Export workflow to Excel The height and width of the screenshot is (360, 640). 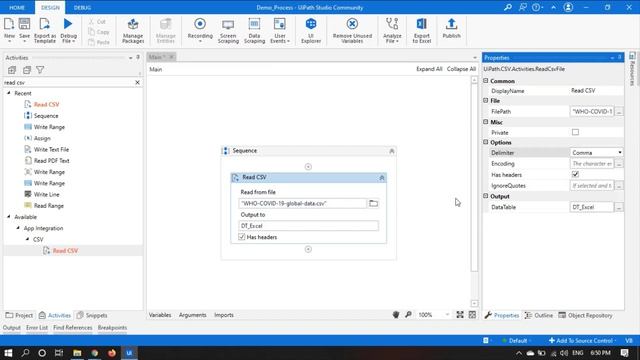(422, 30)
